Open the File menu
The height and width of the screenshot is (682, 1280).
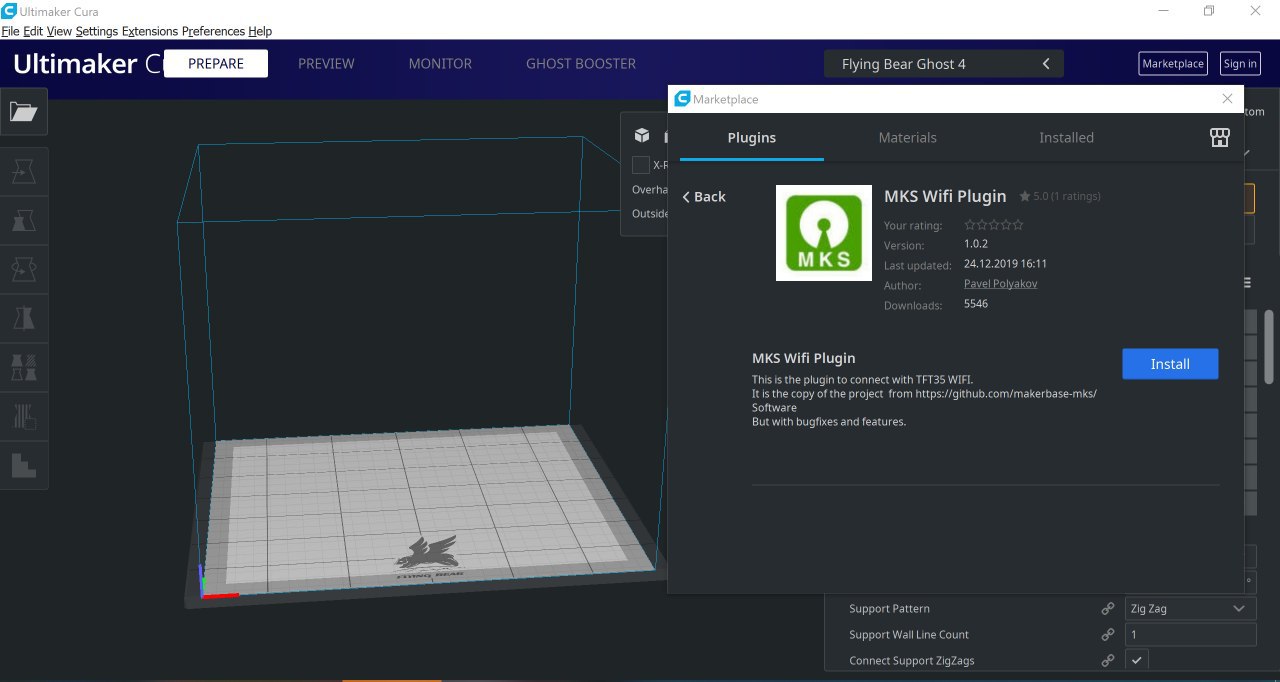coord(10,31)
